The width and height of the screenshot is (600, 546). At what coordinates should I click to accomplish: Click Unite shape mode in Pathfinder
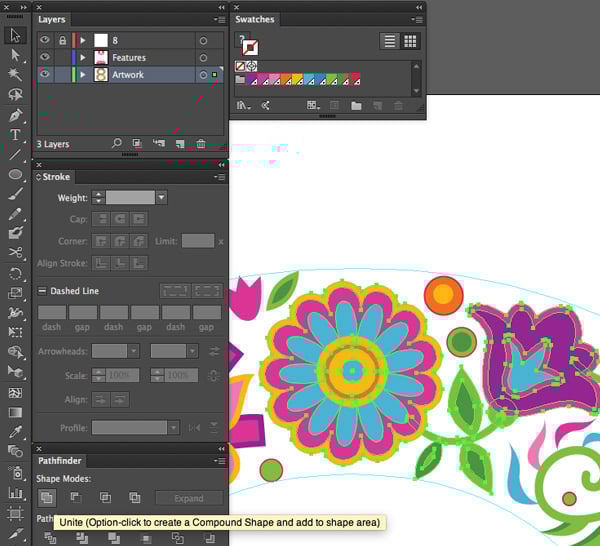47,497
